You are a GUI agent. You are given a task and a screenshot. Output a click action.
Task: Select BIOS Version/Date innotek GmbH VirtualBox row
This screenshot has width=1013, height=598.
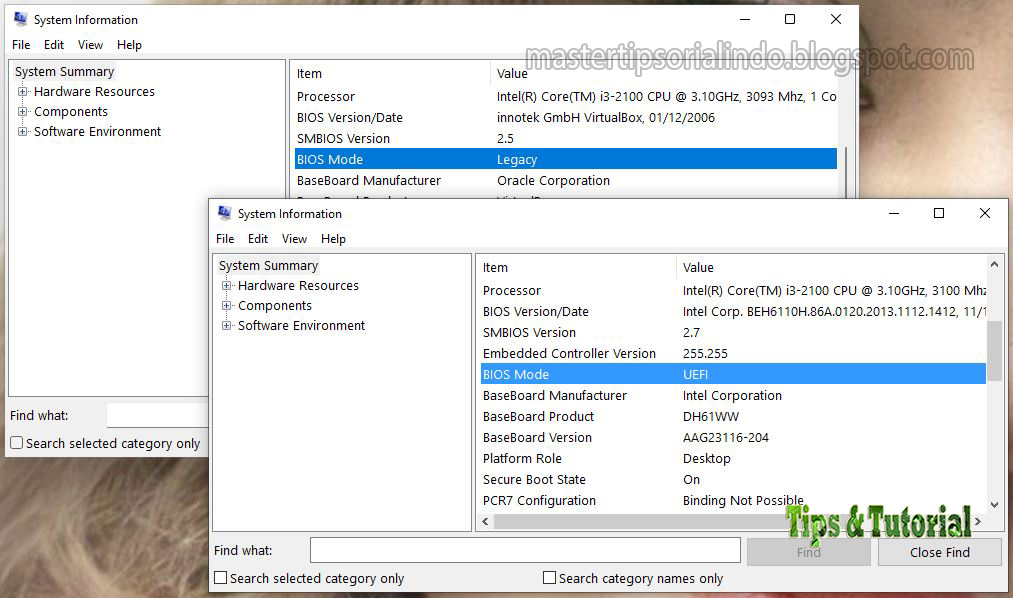[x=565, y=118]
